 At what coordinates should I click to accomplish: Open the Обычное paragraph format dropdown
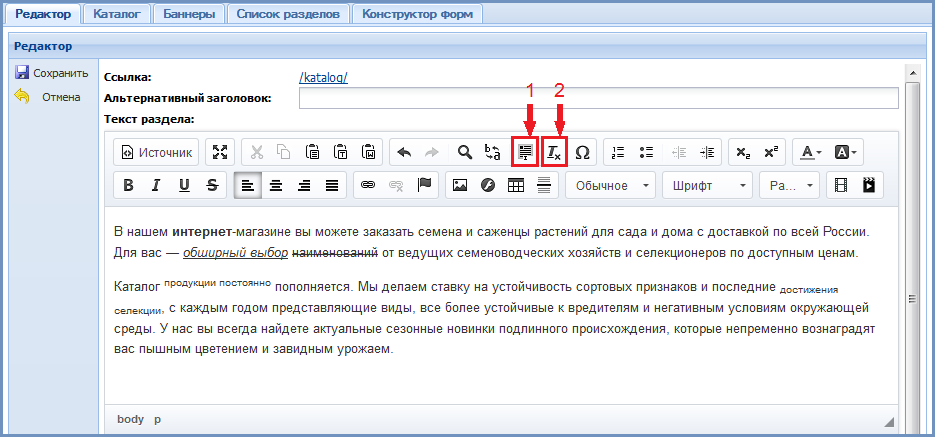[610, 185]
